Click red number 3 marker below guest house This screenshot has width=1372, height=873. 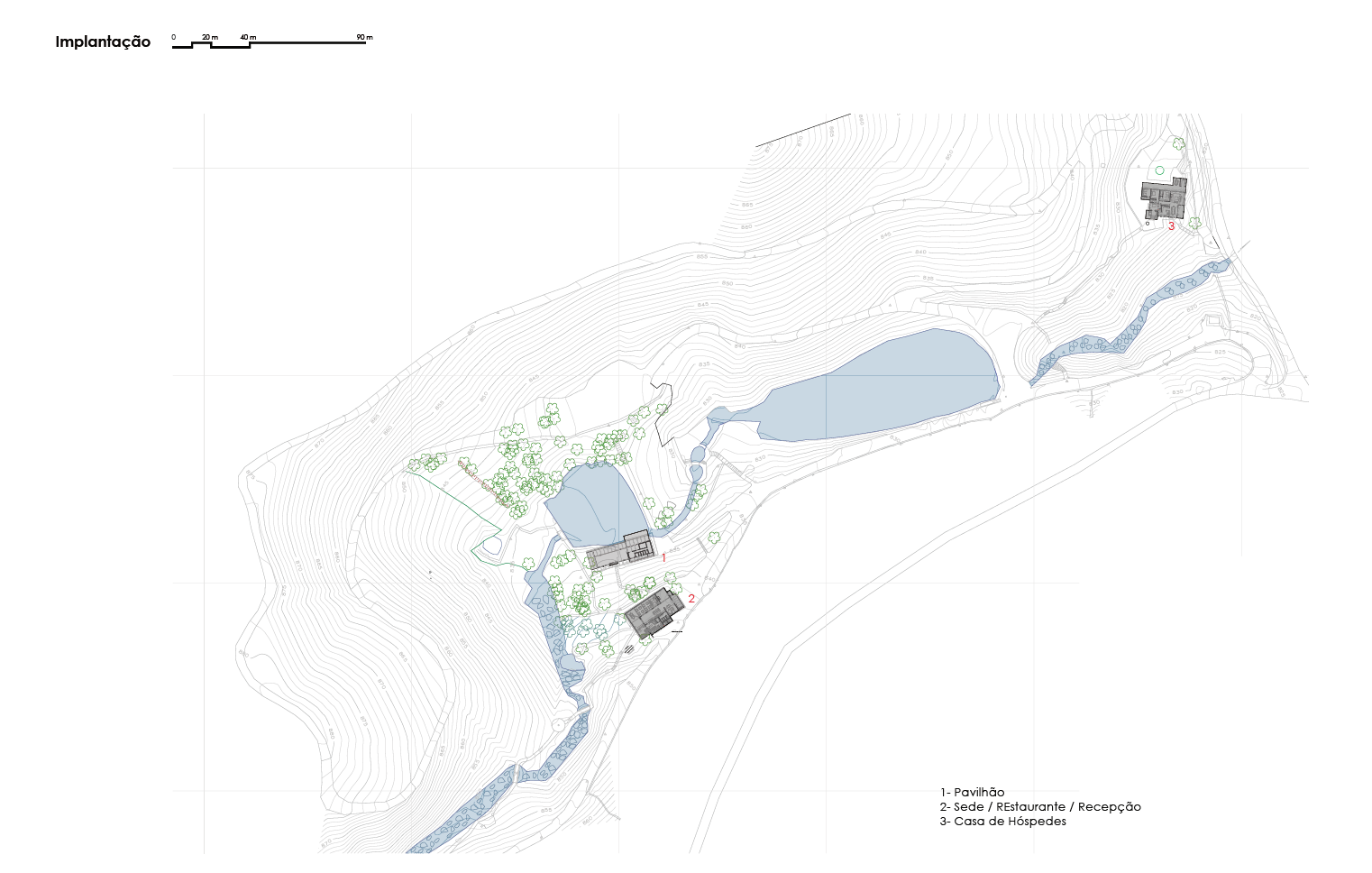click(x=1171, y=226)
